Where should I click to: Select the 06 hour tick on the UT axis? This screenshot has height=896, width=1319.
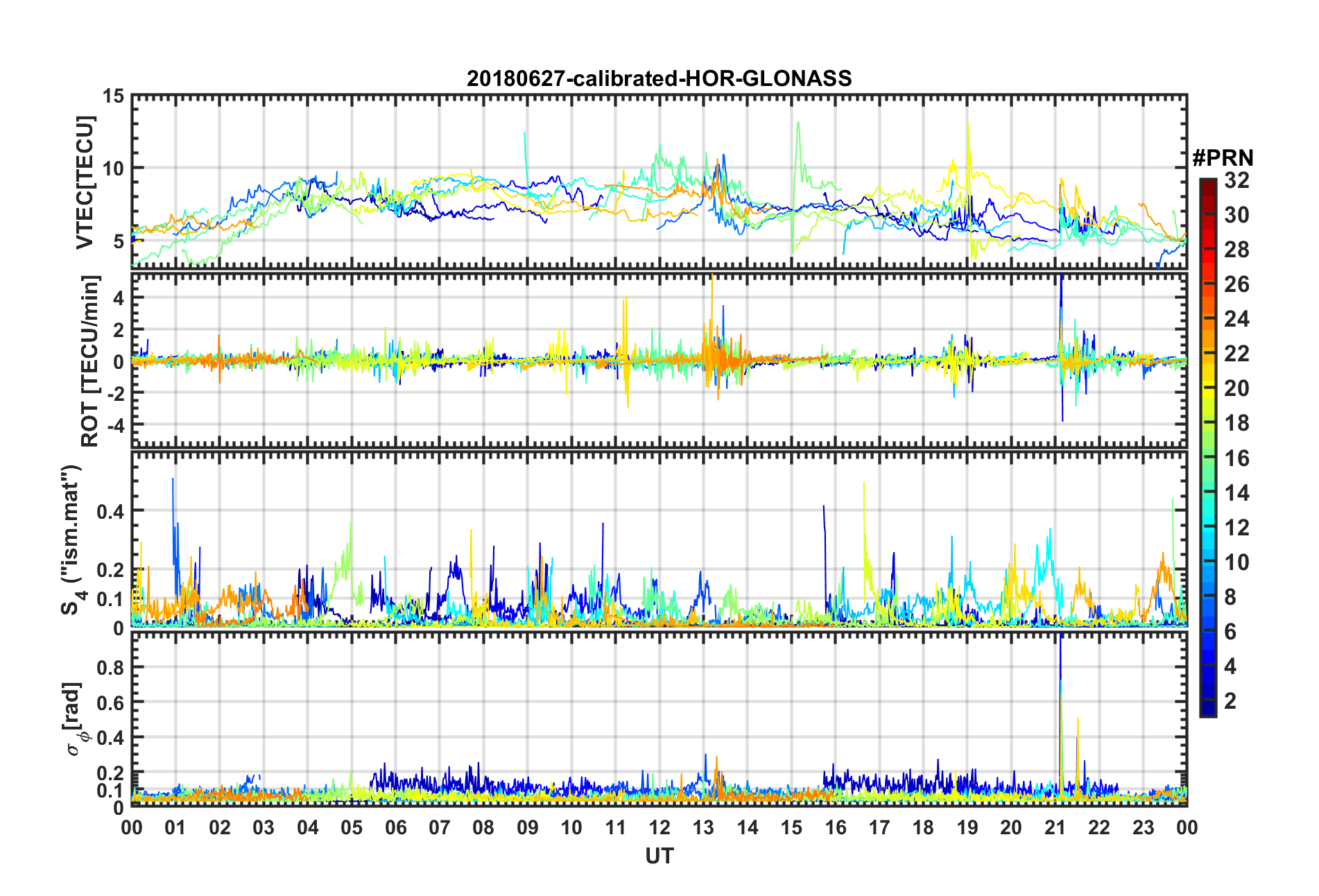pos(395,827)
